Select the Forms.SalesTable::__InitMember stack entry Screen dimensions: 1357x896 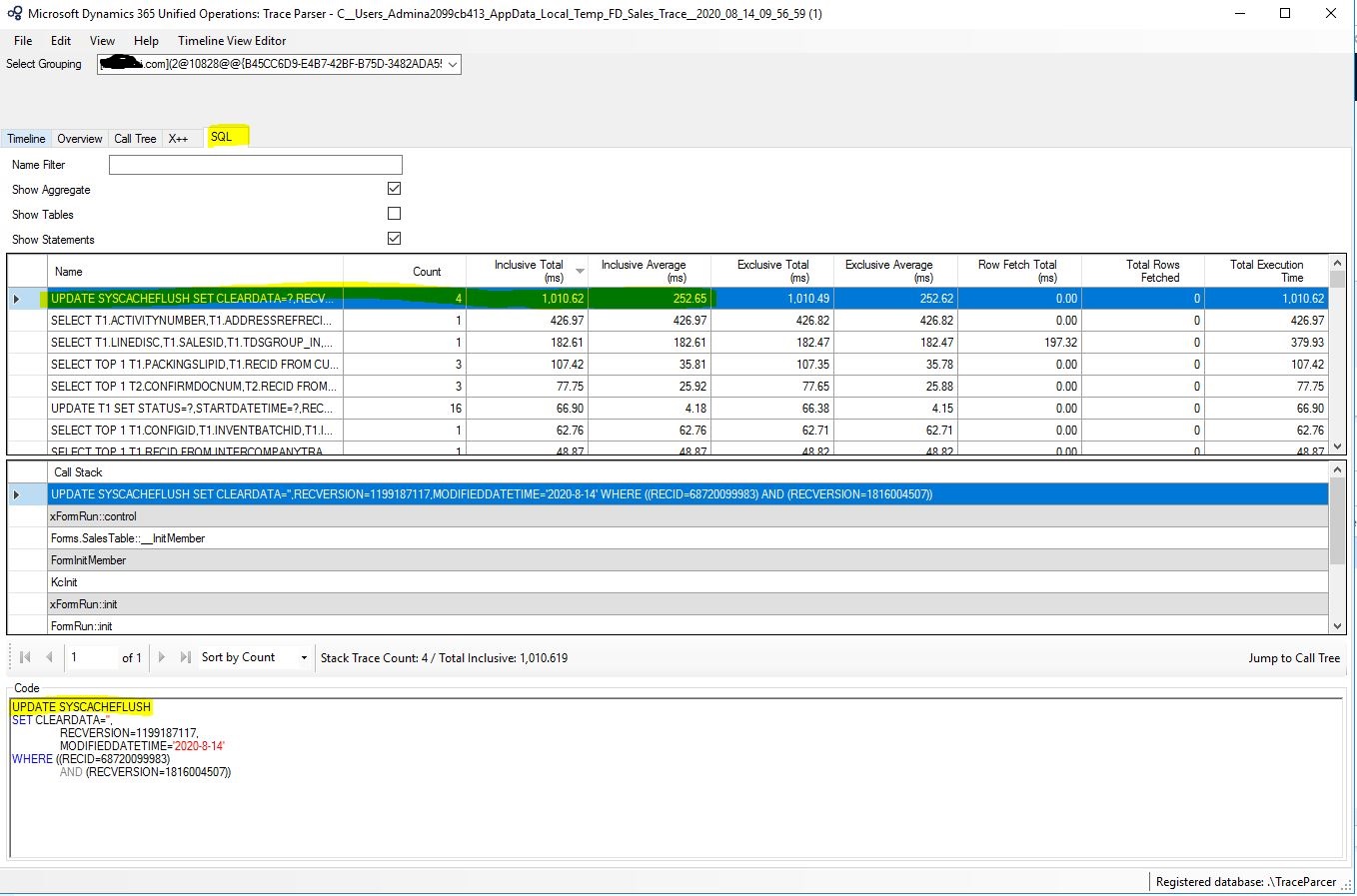(687, 538)
